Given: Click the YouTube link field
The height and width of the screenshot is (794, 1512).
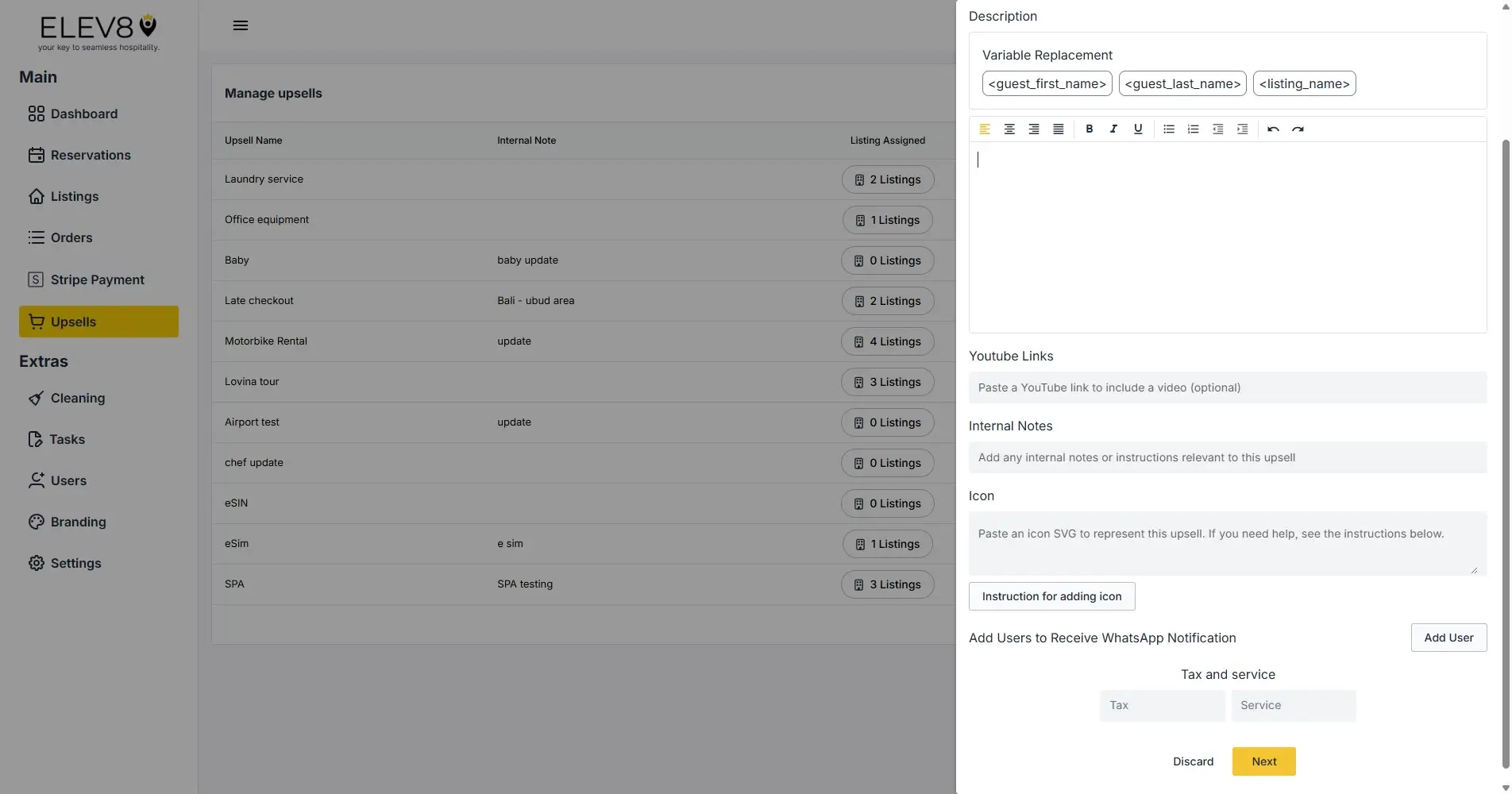Looking at the screenshot, I should (1227, 387).
